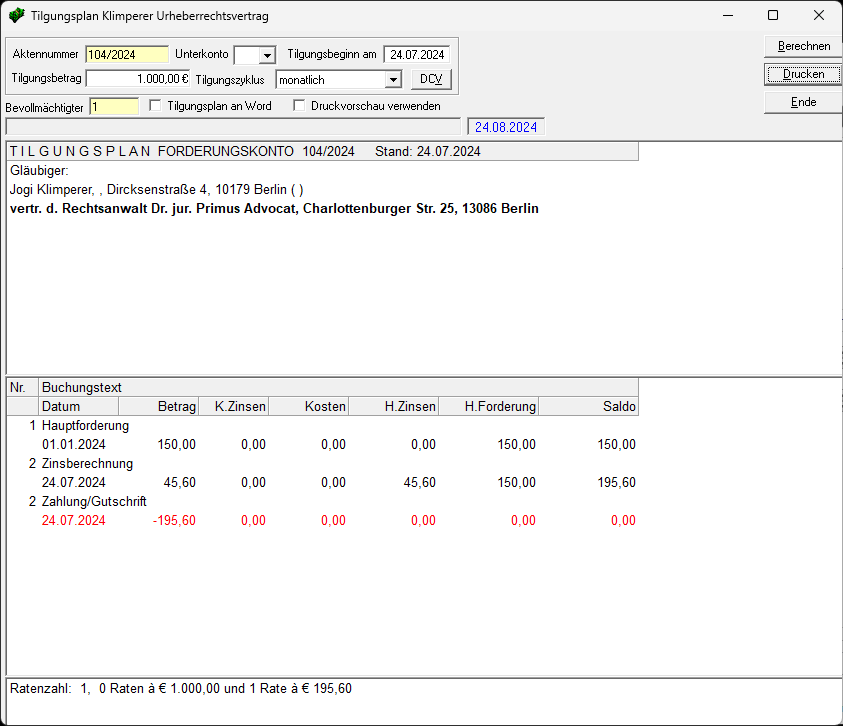Click the H.Forderung column header
This screenshot has width=843, height=726.
[489, 406]
